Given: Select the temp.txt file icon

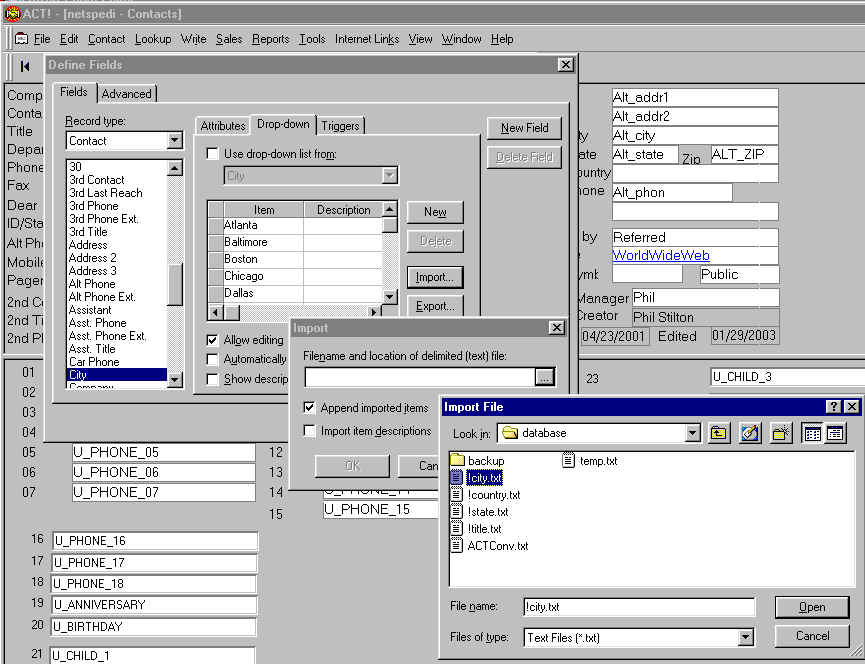Looking at the screenshot, I should (x=568, y=460).
